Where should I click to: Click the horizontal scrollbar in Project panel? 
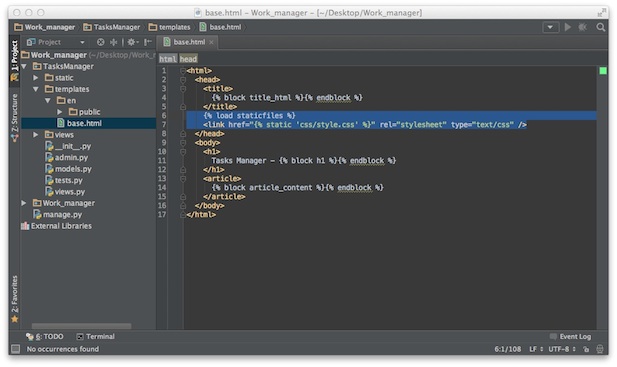pyautogui.click(x=81, y=326)
